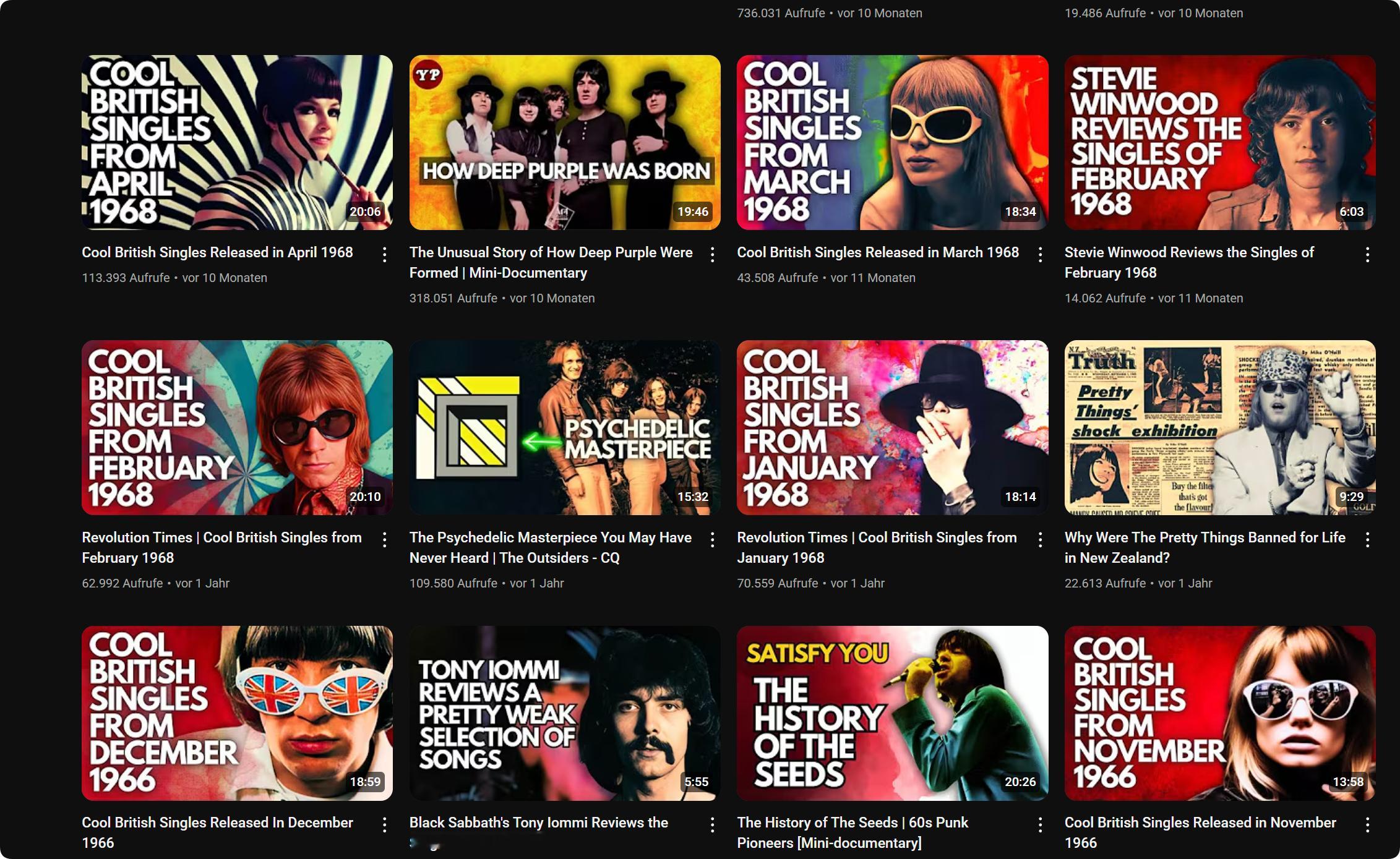Play Cool British Singles January 1968 thumbnail
Screen dimensions: 1400x859
point(892,427)
